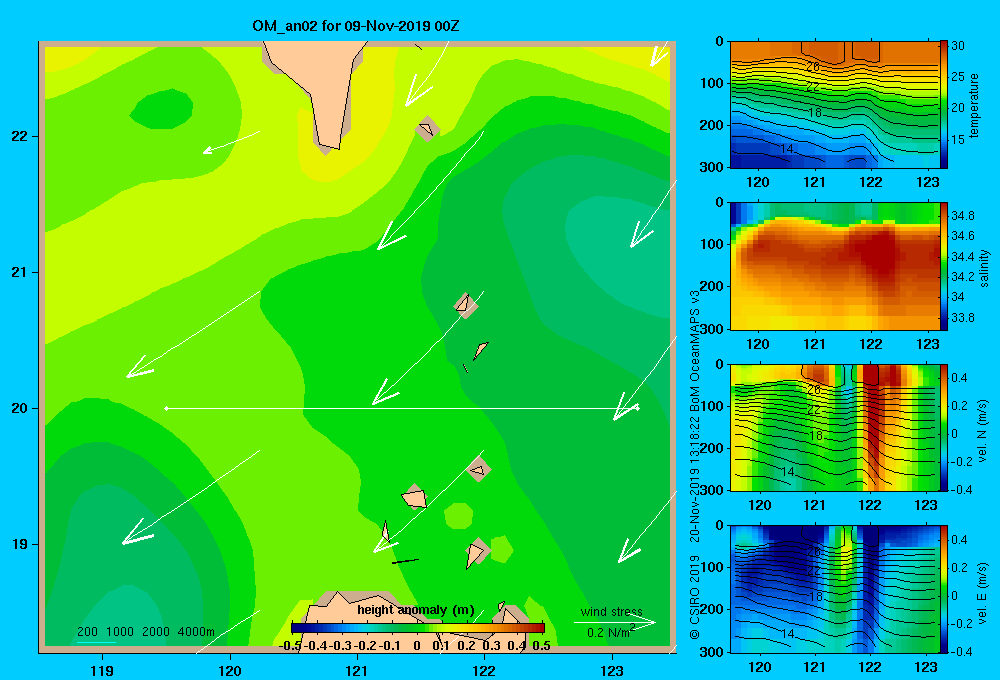This screenshot has height=680, width=1000.
Task: Click the latitude 19 label on main map axis
Action: click(x=20, y=544)
